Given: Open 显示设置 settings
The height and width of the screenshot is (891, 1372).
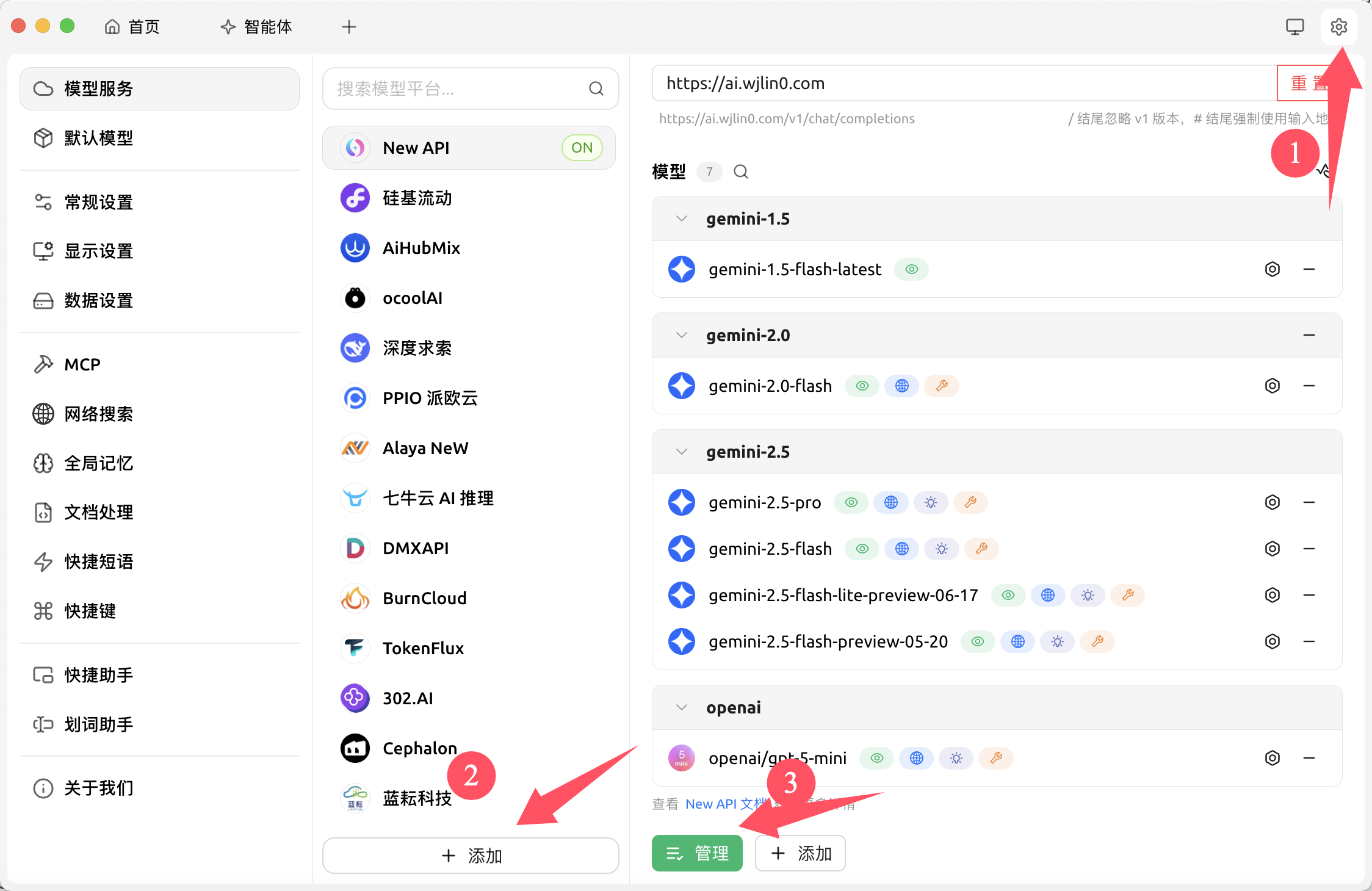Looking at the screenshot, I should pos(159,251).
